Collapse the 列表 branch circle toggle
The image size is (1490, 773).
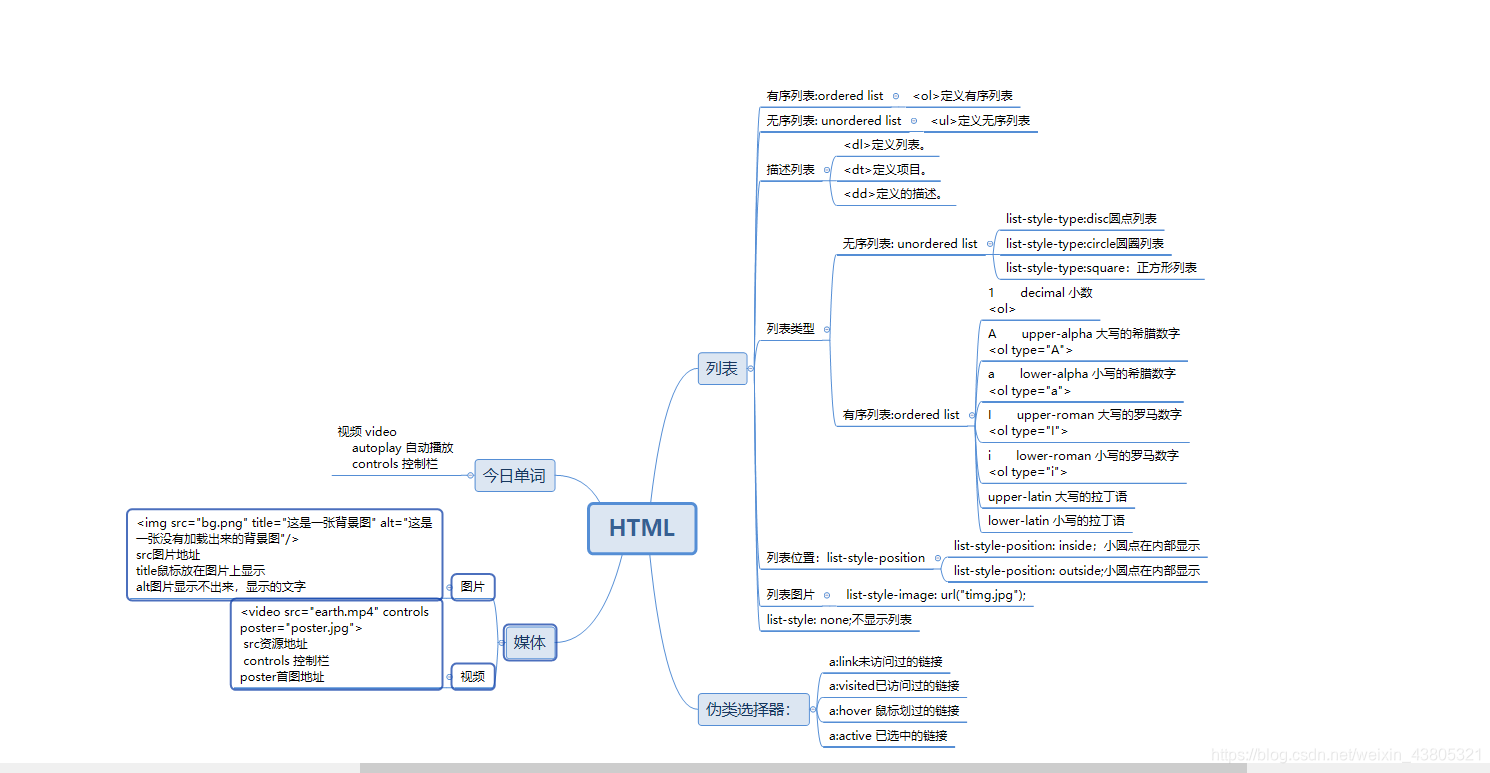[x=751, y=369]
